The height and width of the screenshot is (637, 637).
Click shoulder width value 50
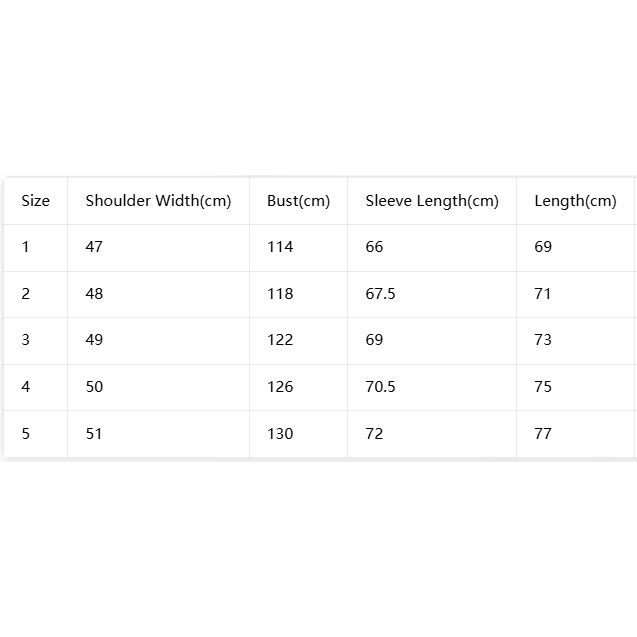point(94,387)
